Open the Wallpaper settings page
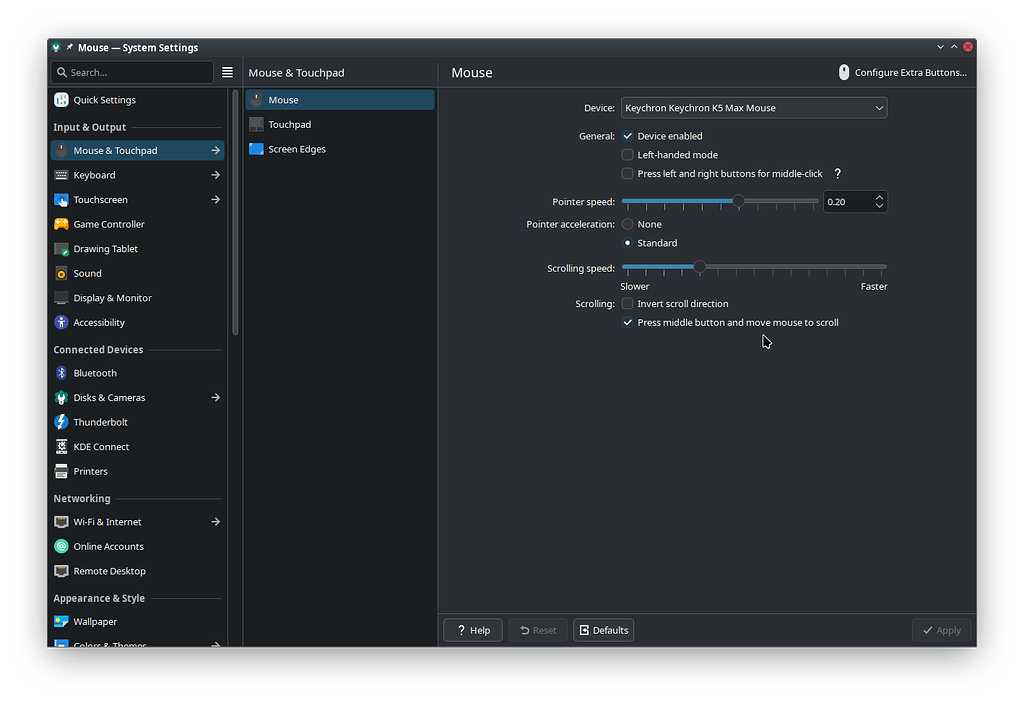Screen dimensions: 1024x702 point(93,621)
